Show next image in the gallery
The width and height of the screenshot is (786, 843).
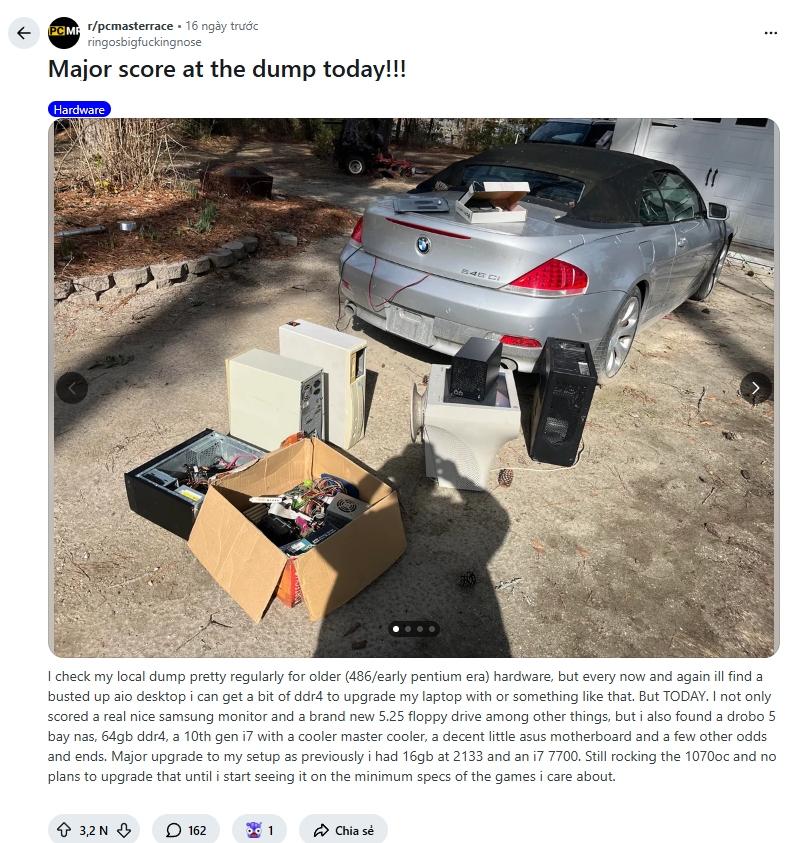tap(755, 388)
